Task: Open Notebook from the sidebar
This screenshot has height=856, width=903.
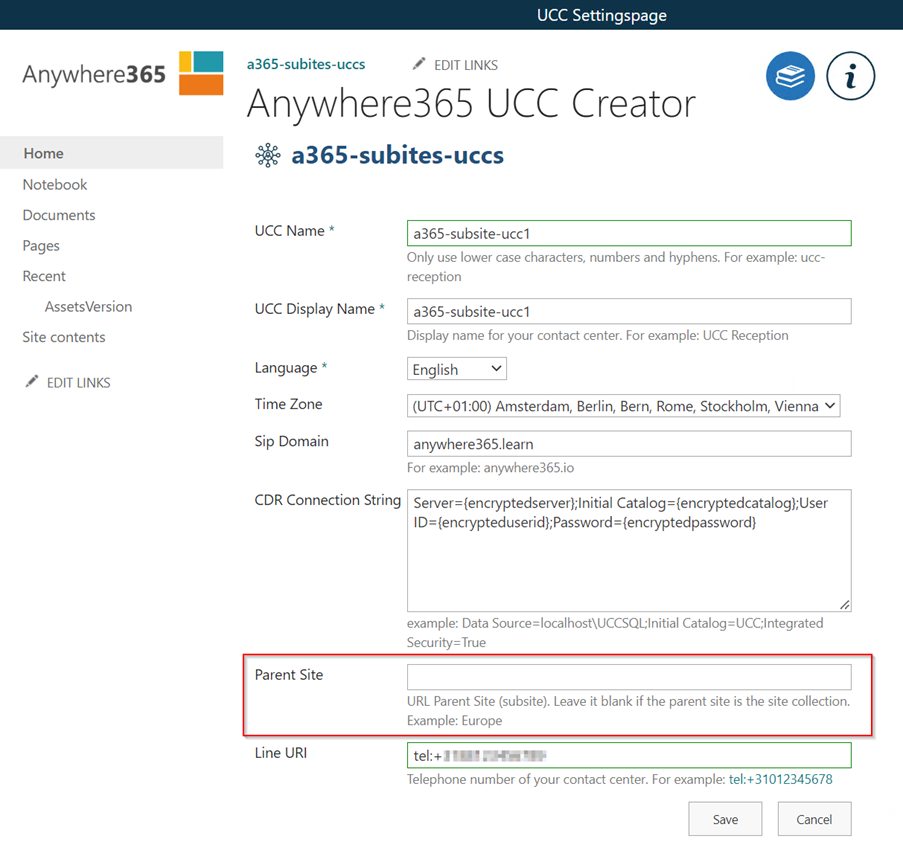Action: 55,184
